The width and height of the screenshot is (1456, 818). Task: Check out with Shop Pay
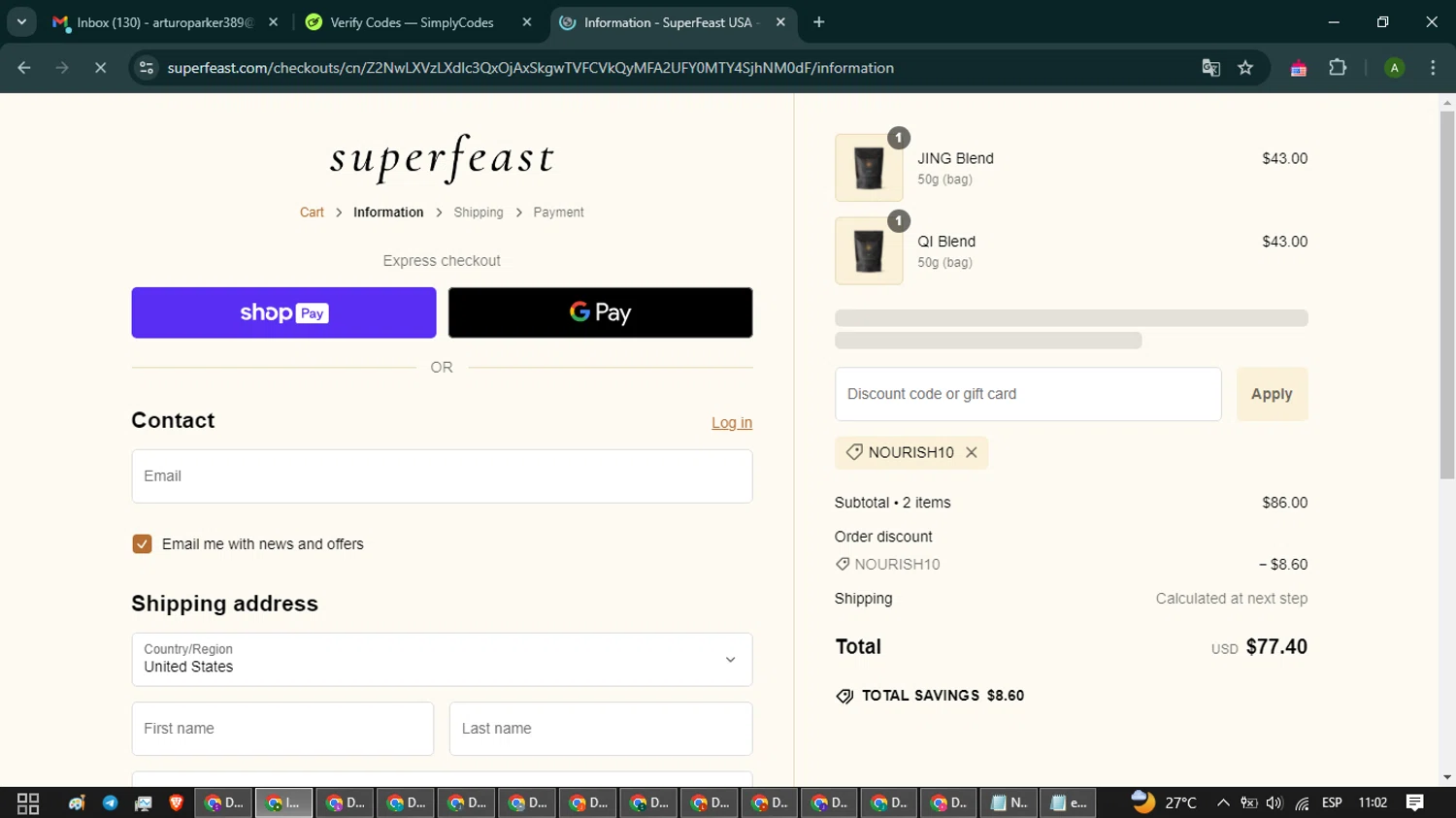(283, 312)
